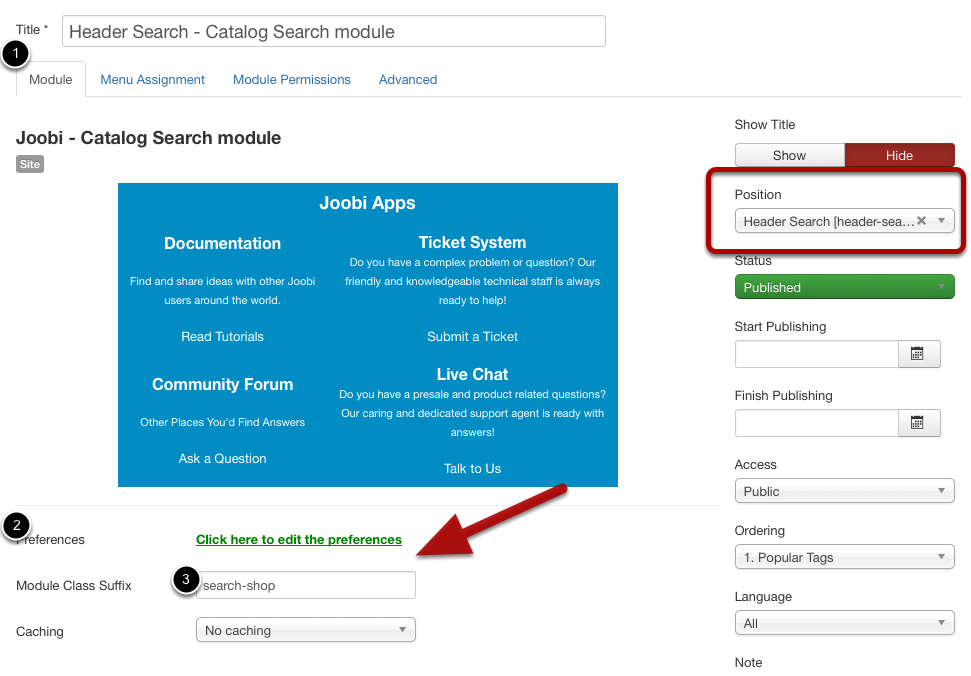The height and width of the screenshot is (676, 971).
Task: Set Show Title to Hide
Action: [x=899, y=155]
